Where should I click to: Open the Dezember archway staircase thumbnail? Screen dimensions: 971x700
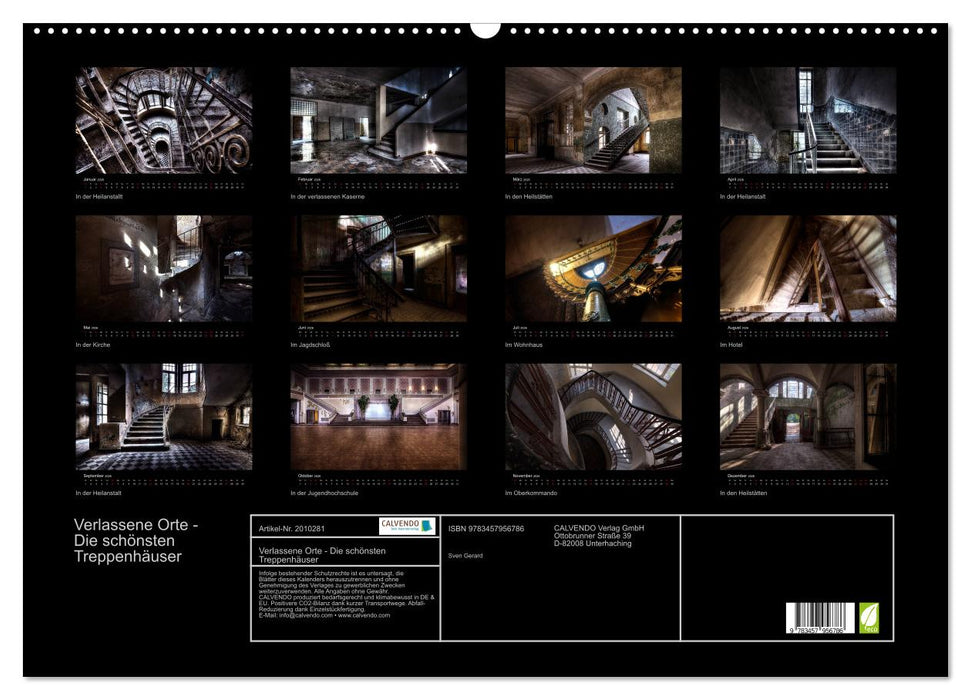click(x=808, y=416)
